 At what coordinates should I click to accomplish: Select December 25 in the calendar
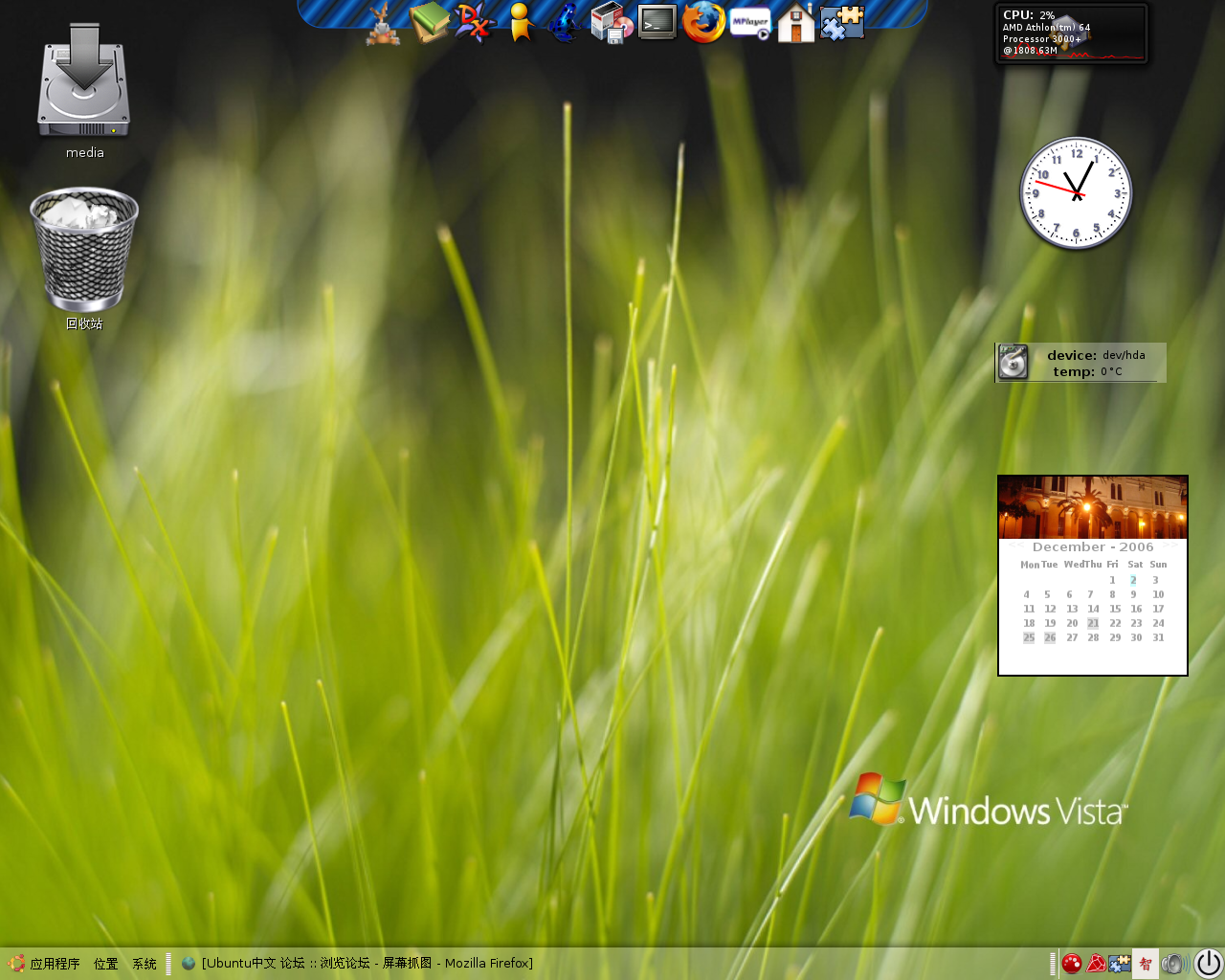click(1029, 637)
